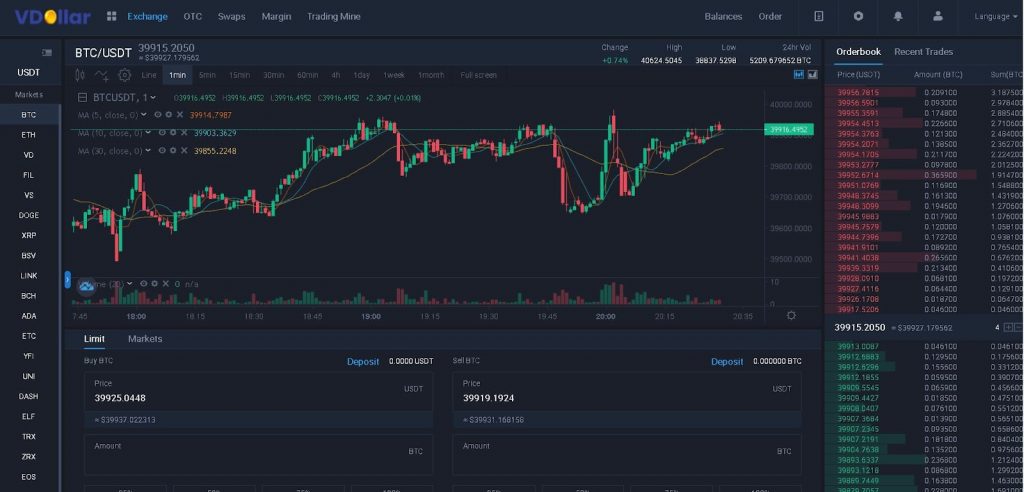
Task: Click Deposit link under Sell BTC
Action: [727, 361]
